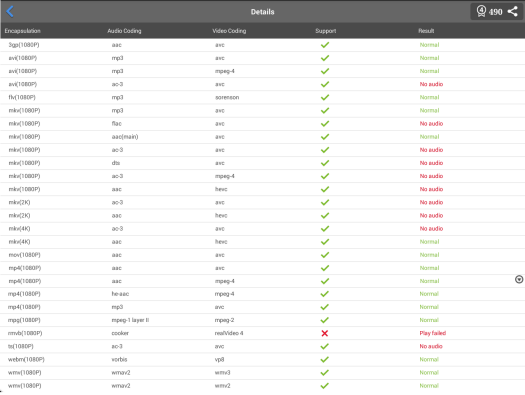
Task: Select the Result column header
Action: [x=426, y=31]
